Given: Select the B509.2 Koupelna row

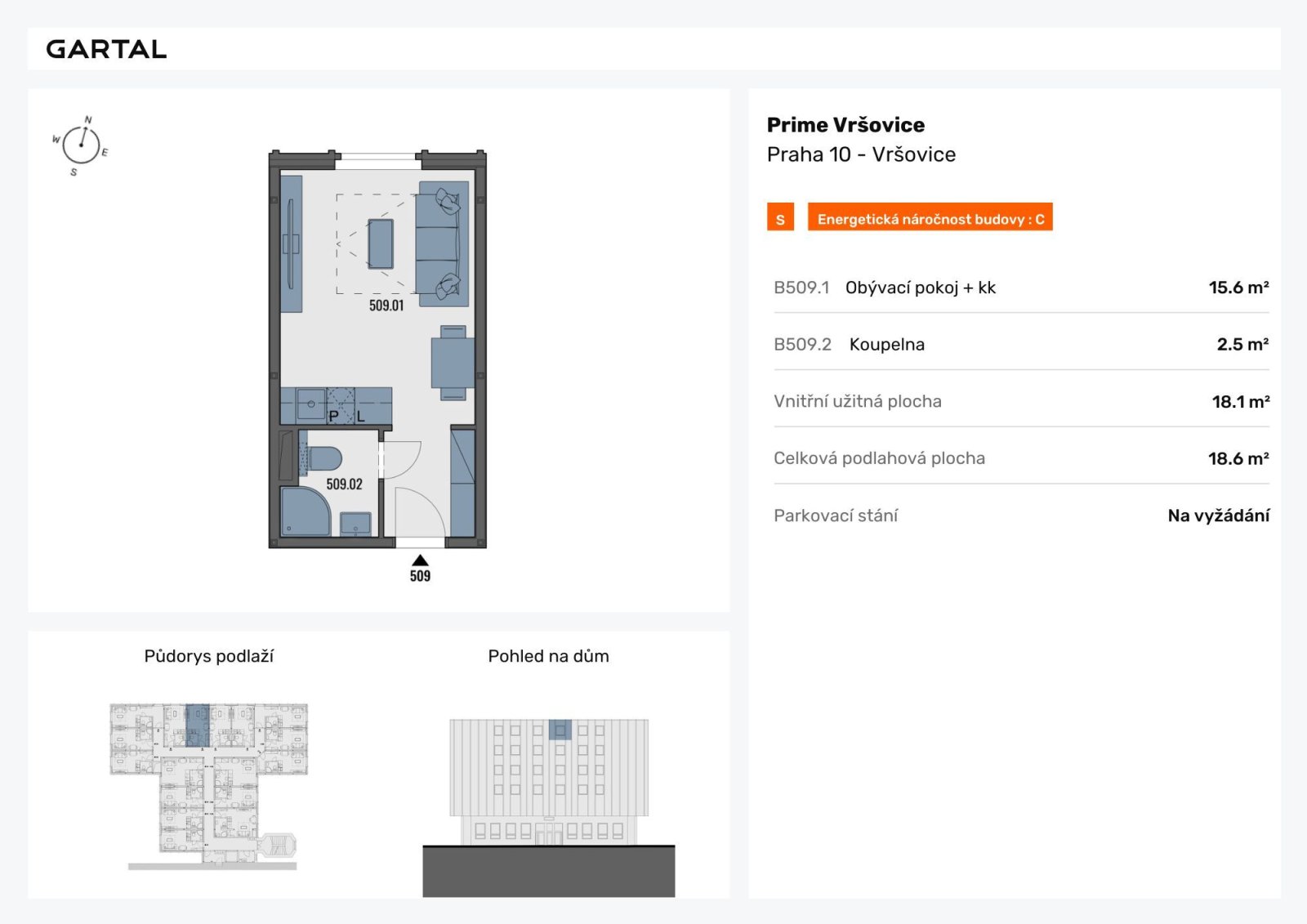Looking at the screenshot, I should click(1021, 345).
